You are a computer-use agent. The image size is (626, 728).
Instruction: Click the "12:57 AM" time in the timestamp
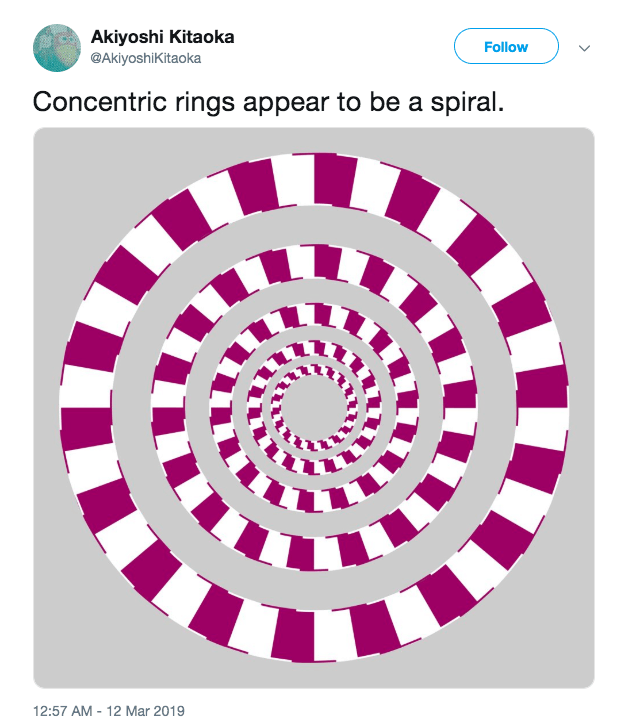pos(66,711)
